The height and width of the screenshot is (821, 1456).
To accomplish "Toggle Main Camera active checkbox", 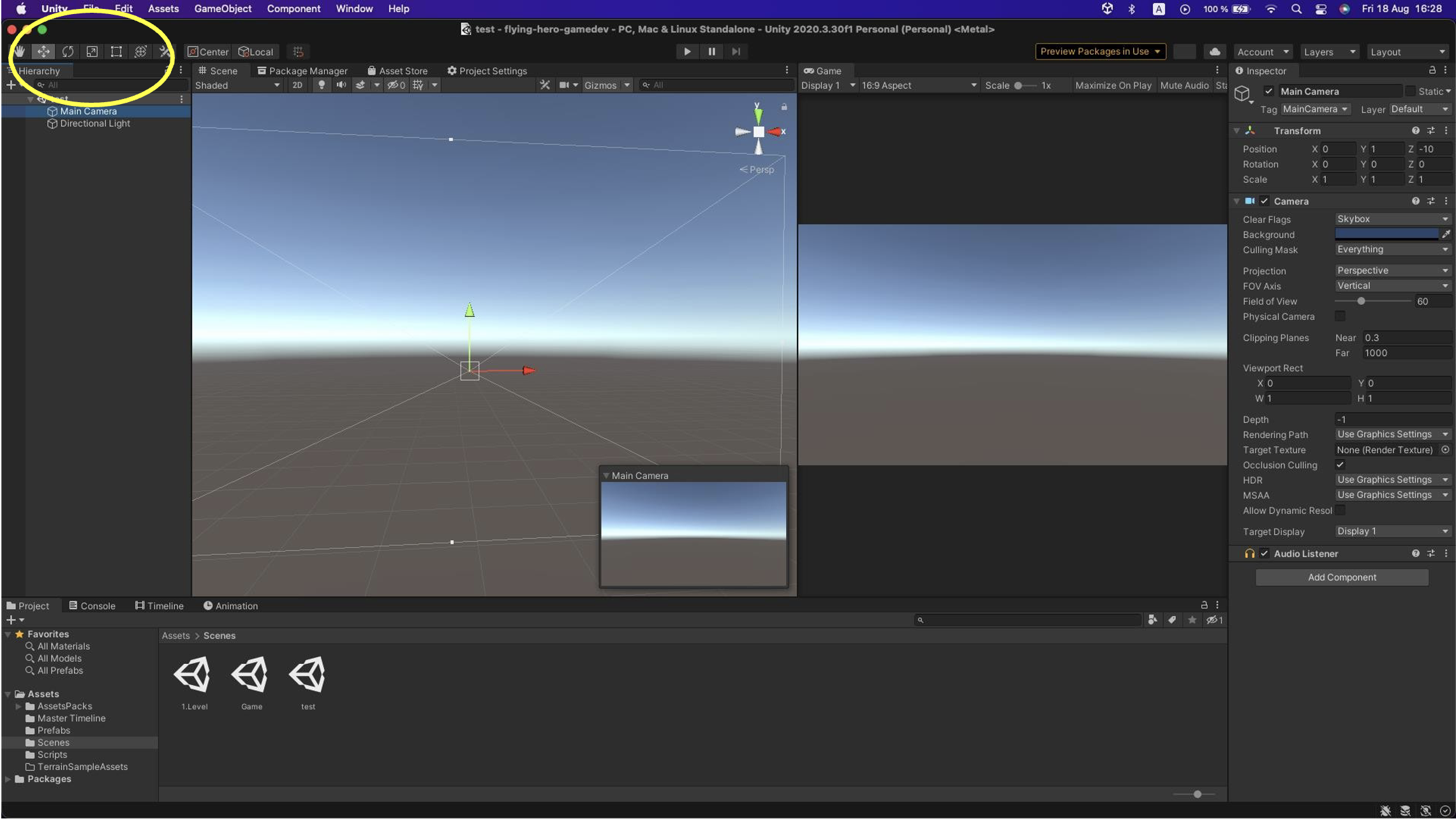I will click(1268, 91).
